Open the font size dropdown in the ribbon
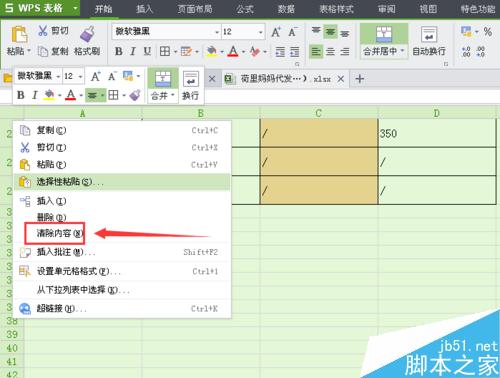 [x=261, y=32]
